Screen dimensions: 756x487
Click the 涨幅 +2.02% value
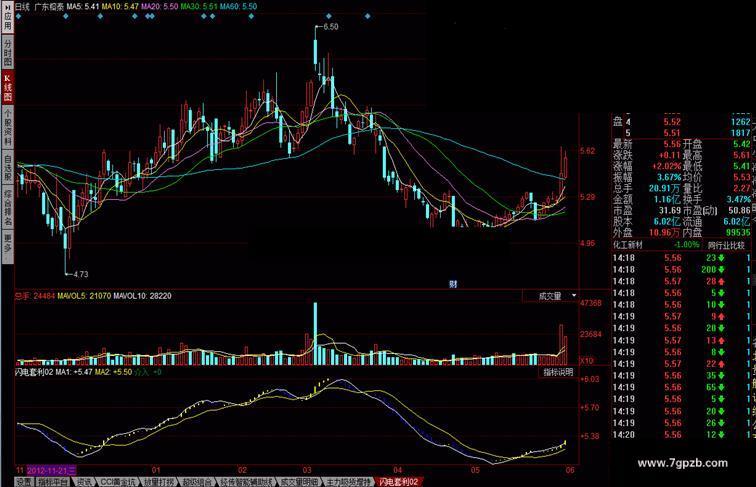point(666,166)
